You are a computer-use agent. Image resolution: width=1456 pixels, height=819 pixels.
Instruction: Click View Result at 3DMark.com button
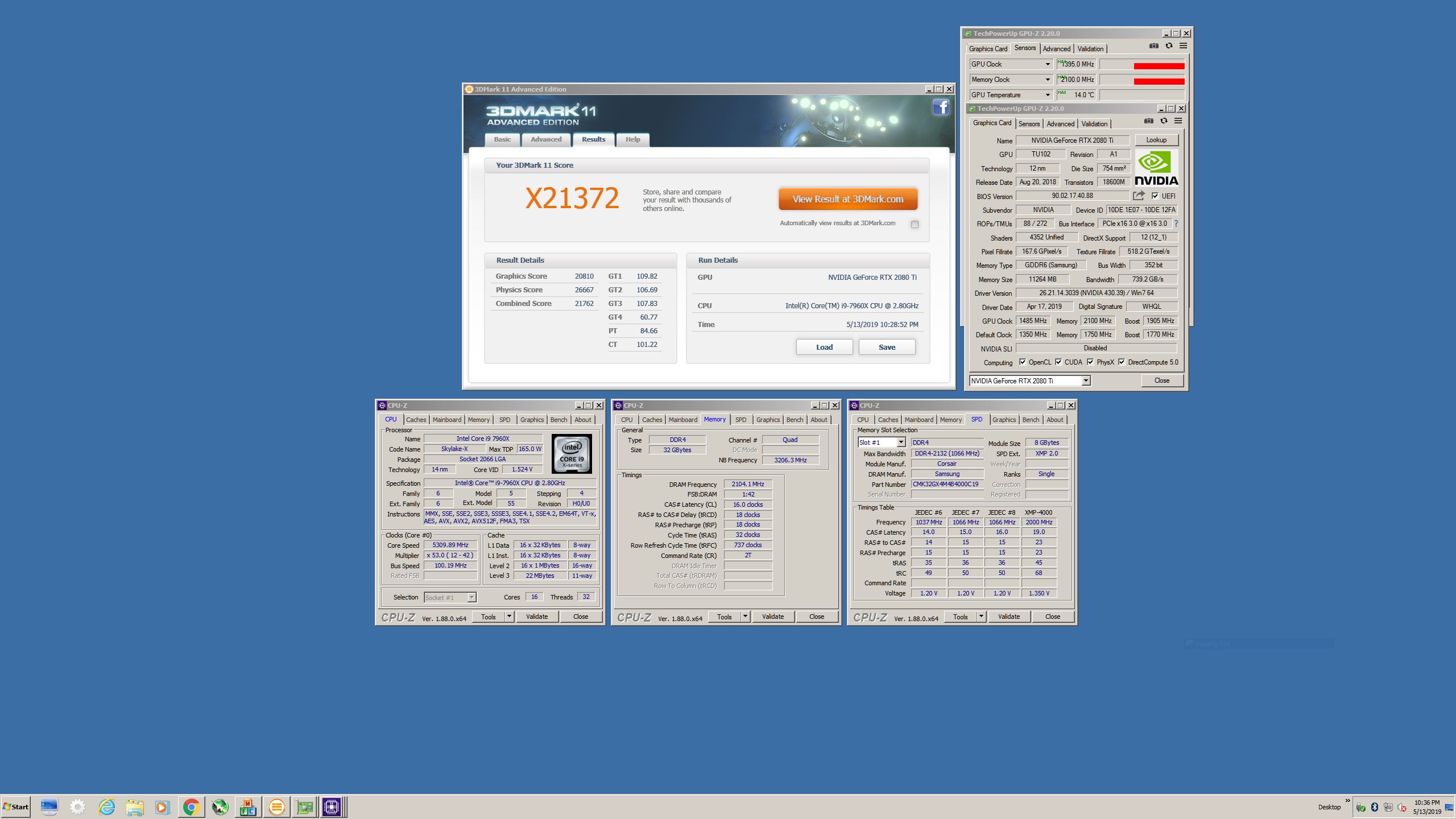point(848,199)
